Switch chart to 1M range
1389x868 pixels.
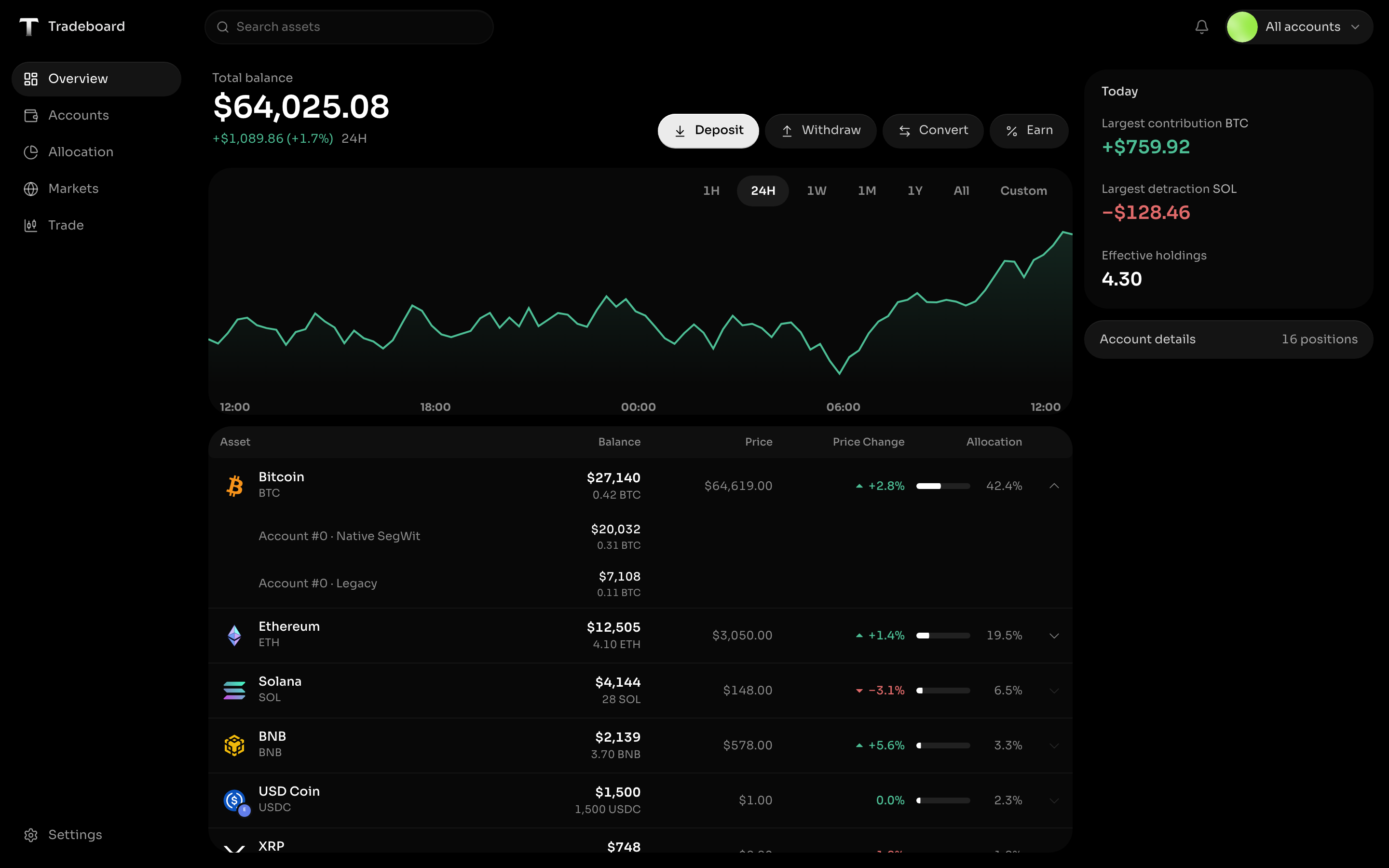pyautogui.click(x=867, y=190)
